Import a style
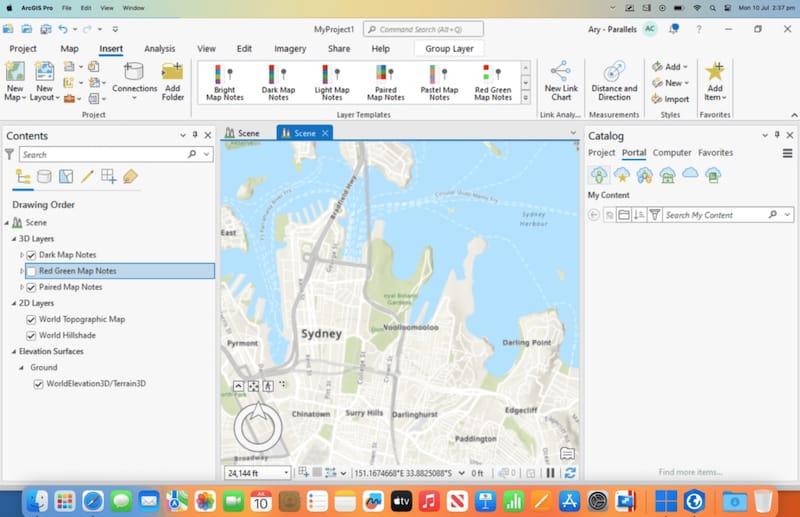Image resolution: width=800 pixels, height=517 pixels. coord(670,99)
